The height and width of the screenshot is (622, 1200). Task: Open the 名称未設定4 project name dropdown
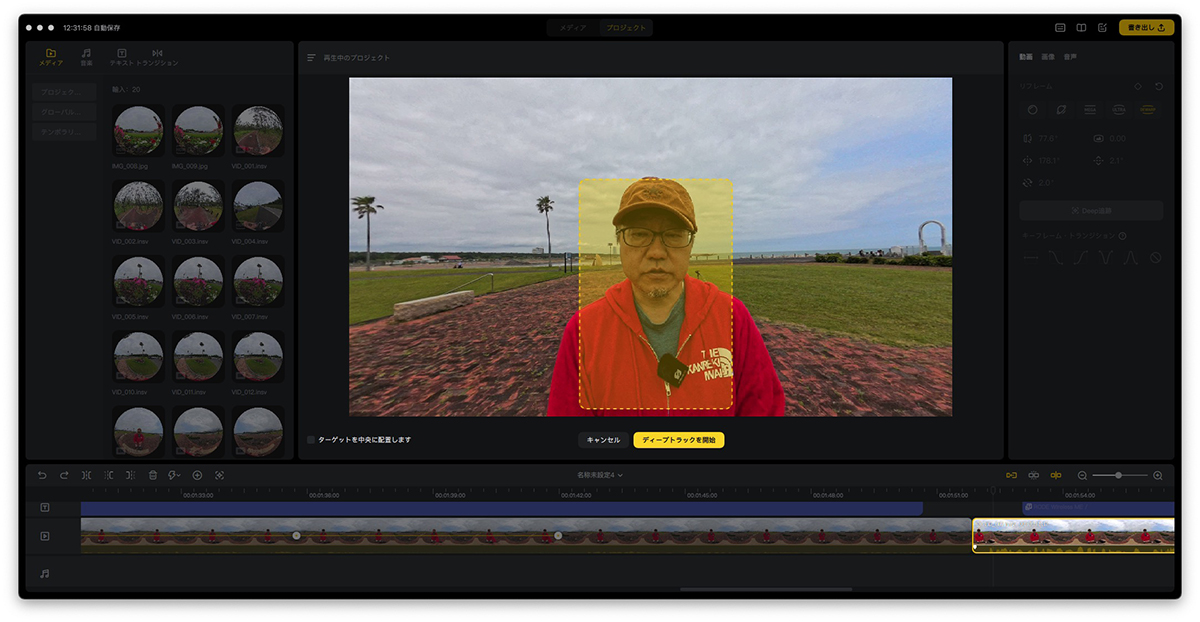point(600,475)
